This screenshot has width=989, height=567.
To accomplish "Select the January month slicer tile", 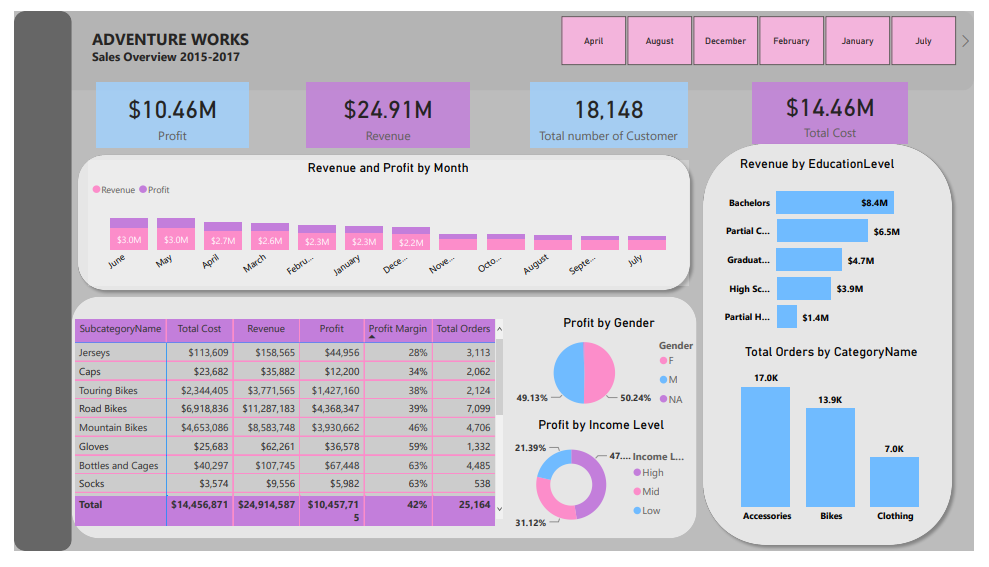I will [857, 41].
